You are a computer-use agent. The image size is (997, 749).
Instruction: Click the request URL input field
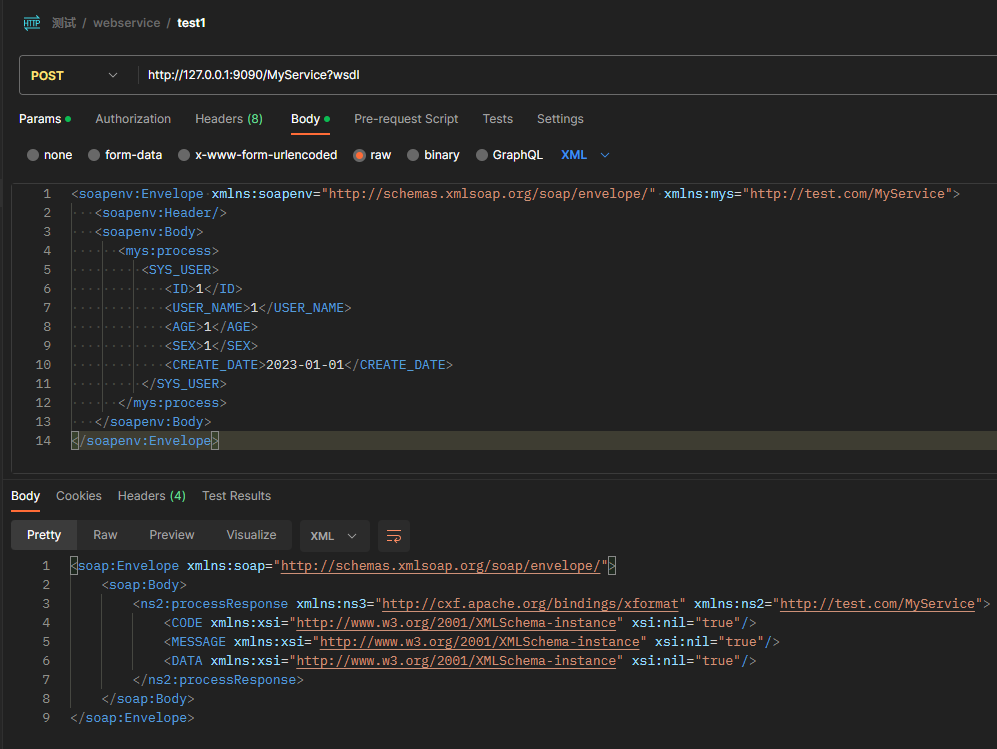560,75
